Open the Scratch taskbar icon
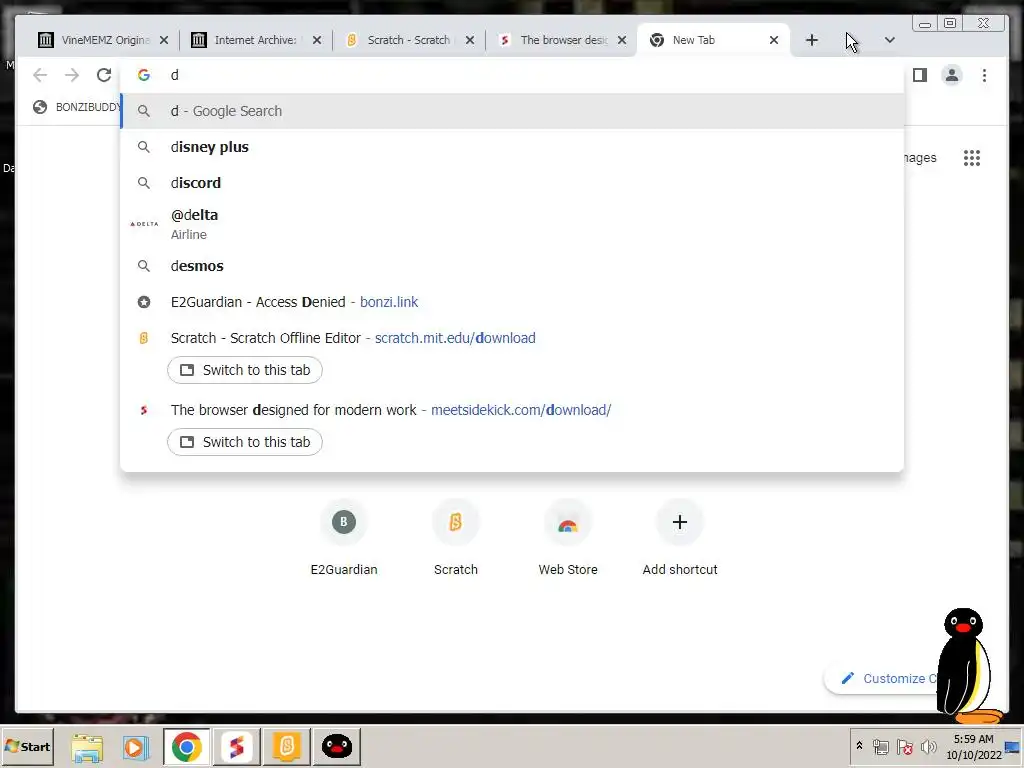The height and width of the screenshot is (768, 1024). pyautogui.click(x=287, y=747)
